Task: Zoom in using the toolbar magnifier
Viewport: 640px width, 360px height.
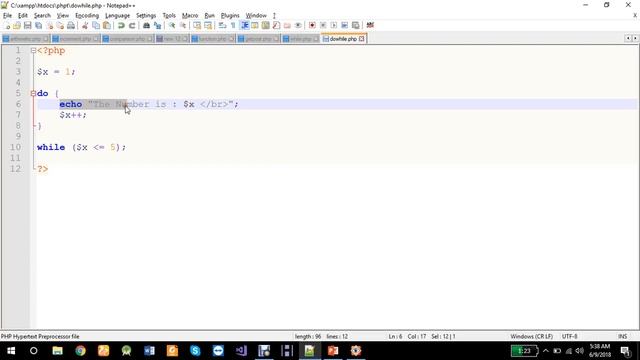Action: click(172, 25)
